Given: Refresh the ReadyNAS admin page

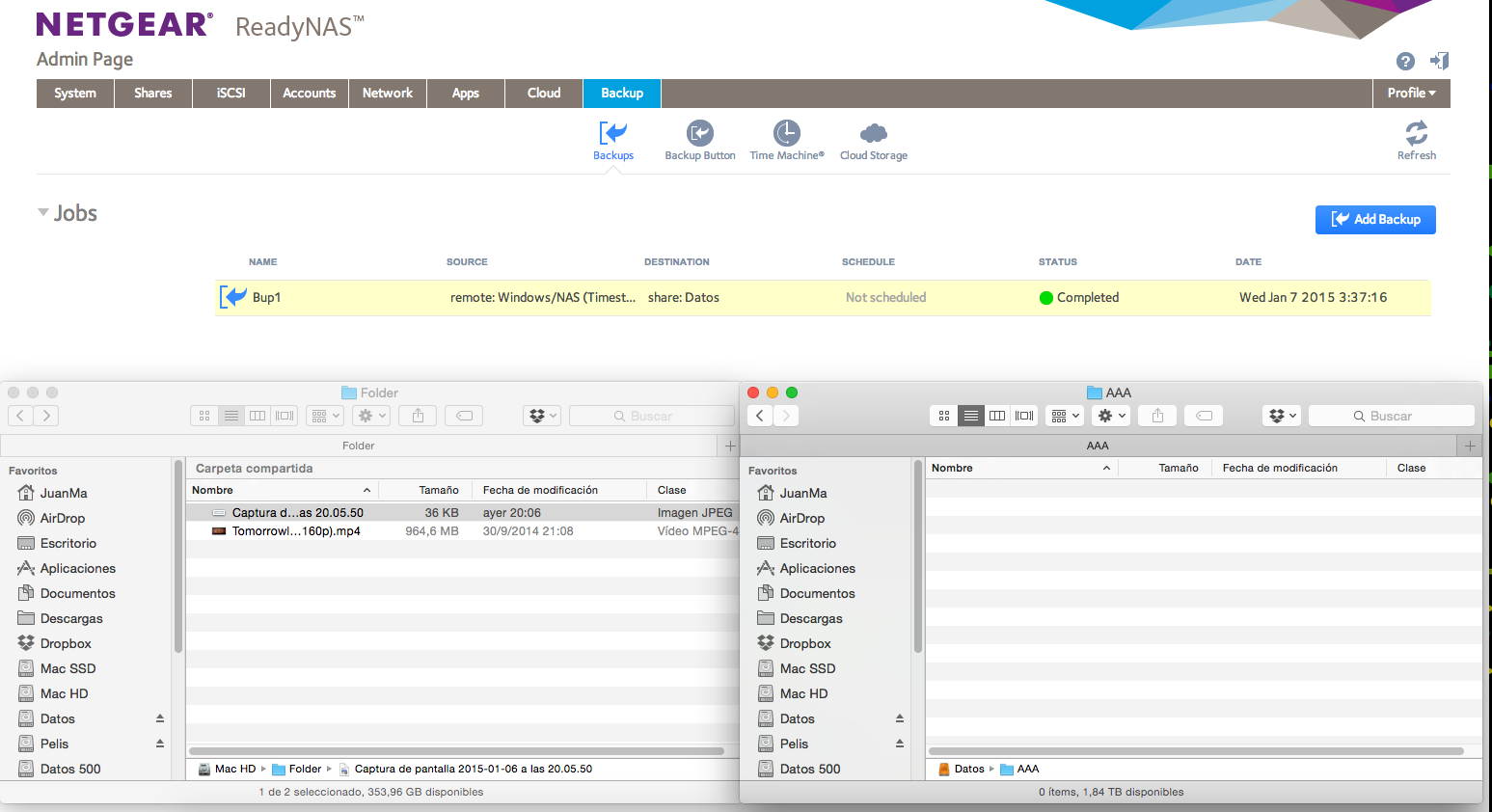Looking at the screenshot, I should coord(1417,141).
